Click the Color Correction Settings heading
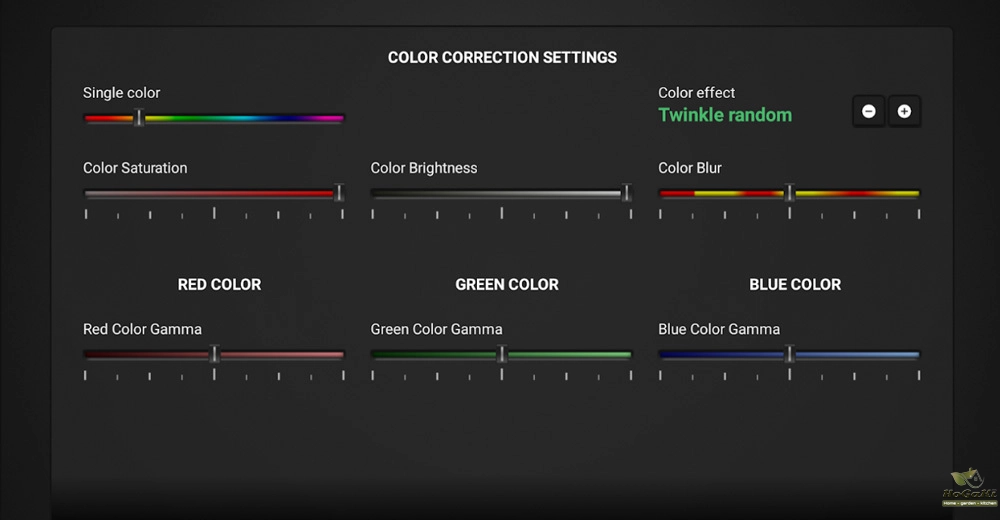The height and width of the screenshot is (520, 1000). (x=502, y=57)
